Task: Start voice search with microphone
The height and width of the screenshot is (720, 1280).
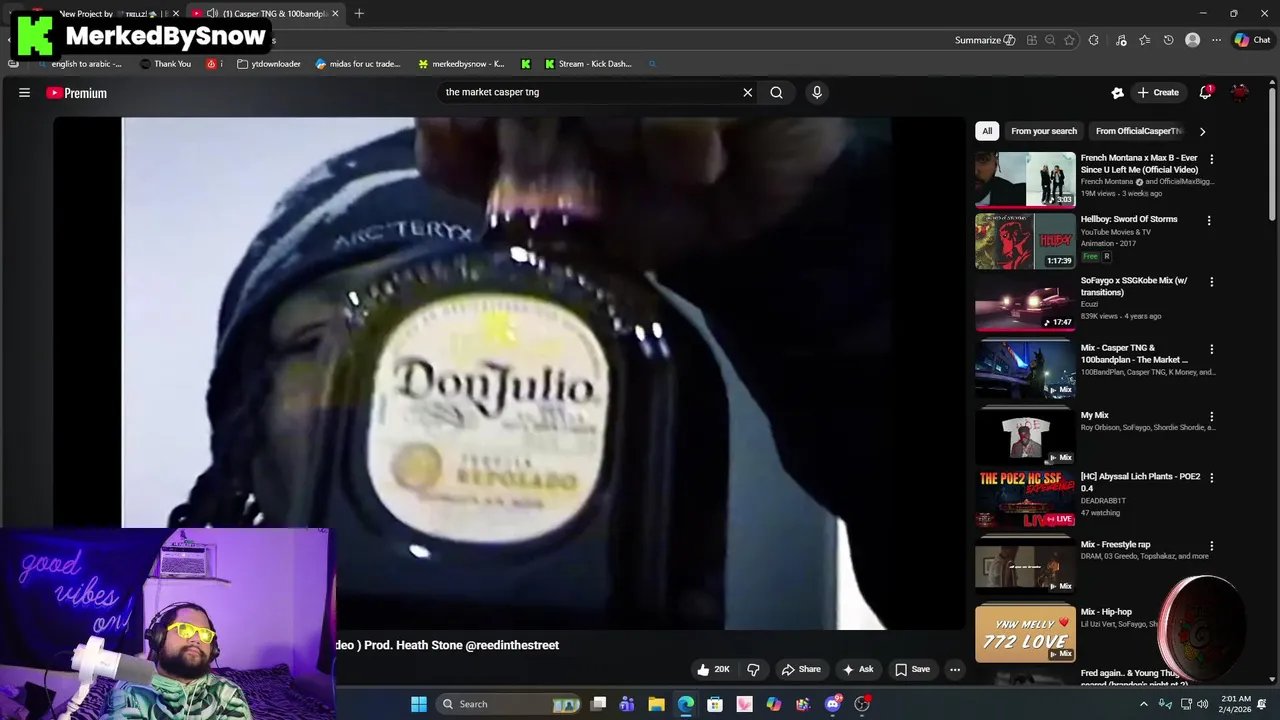Action: pos(817,92)
